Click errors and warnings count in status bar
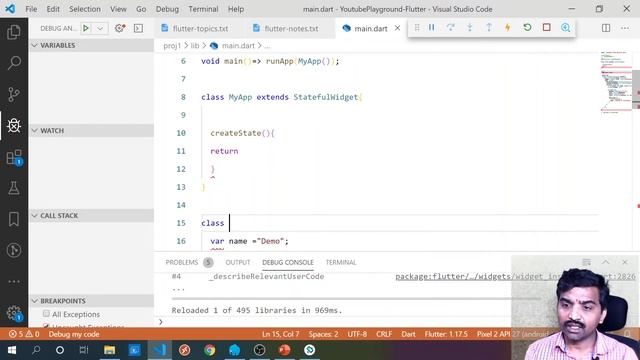The height and width of the screenshot is (360, 640). [24, 334]
